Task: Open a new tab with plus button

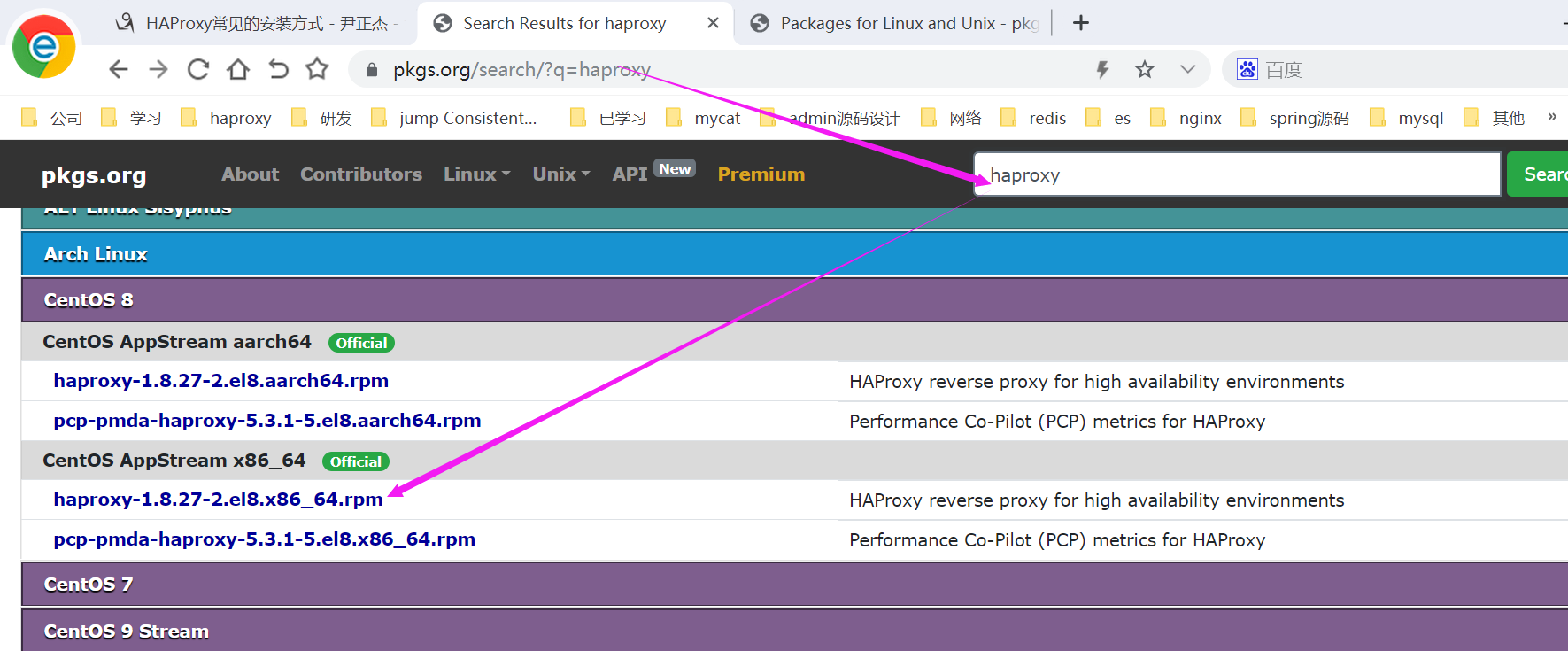Action: point(1081,23)
